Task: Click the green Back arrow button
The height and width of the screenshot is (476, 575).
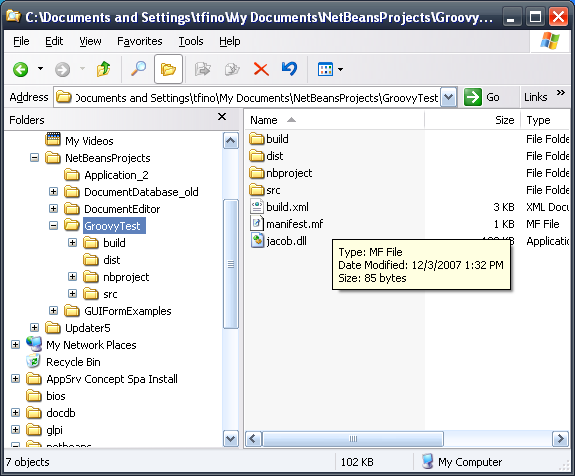Action: [21, 69]
